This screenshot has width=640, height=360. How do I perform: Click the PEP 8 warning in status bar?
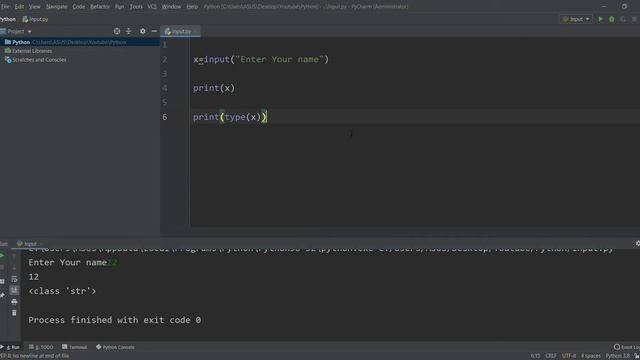(35, 356)
